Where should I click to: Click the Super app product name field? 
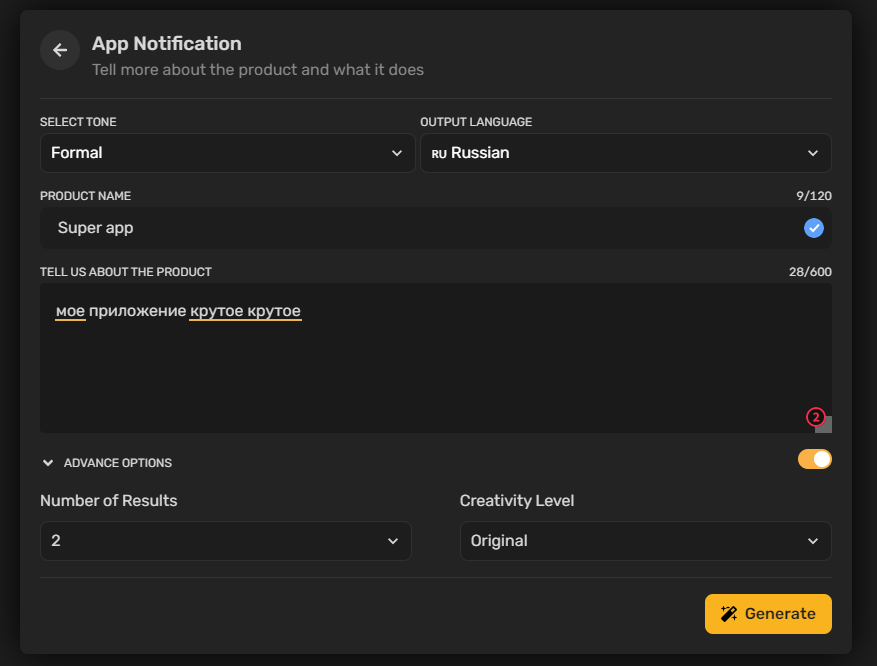[436, 228]
